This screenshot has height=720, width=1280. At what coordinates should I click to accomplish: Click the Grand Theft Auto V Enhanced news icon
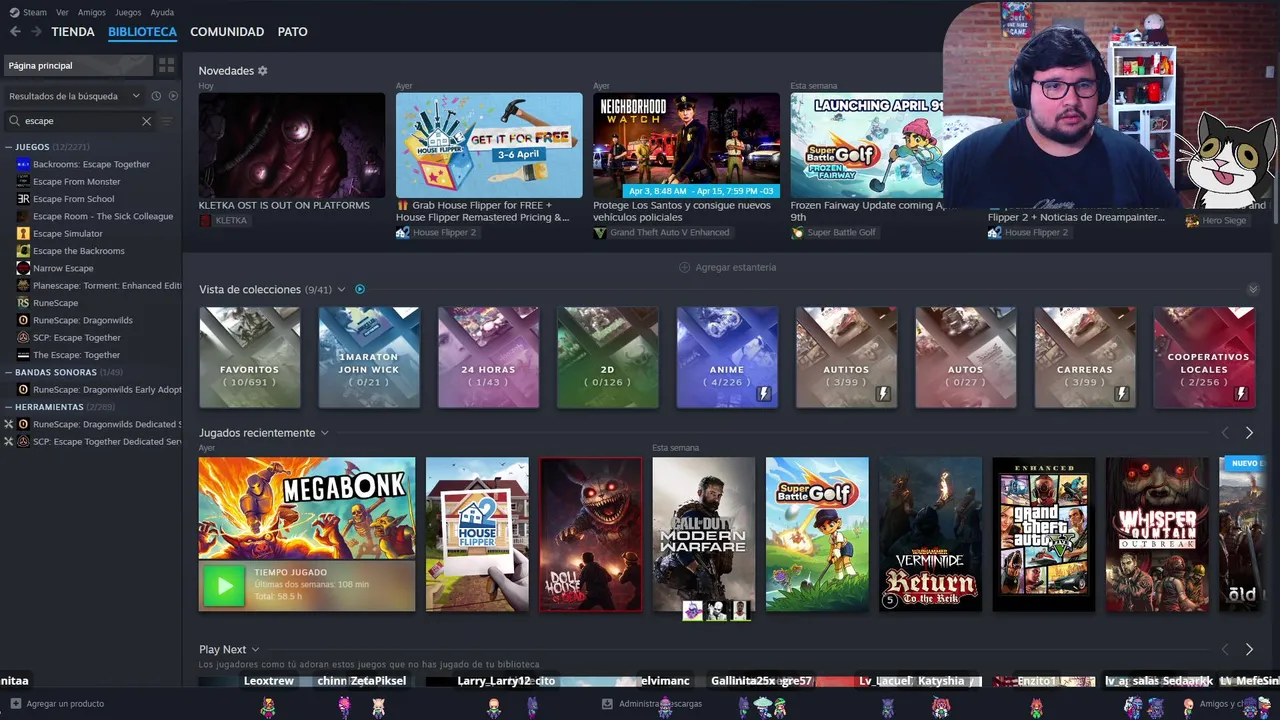pyautogui.click(x=600, y=232)
